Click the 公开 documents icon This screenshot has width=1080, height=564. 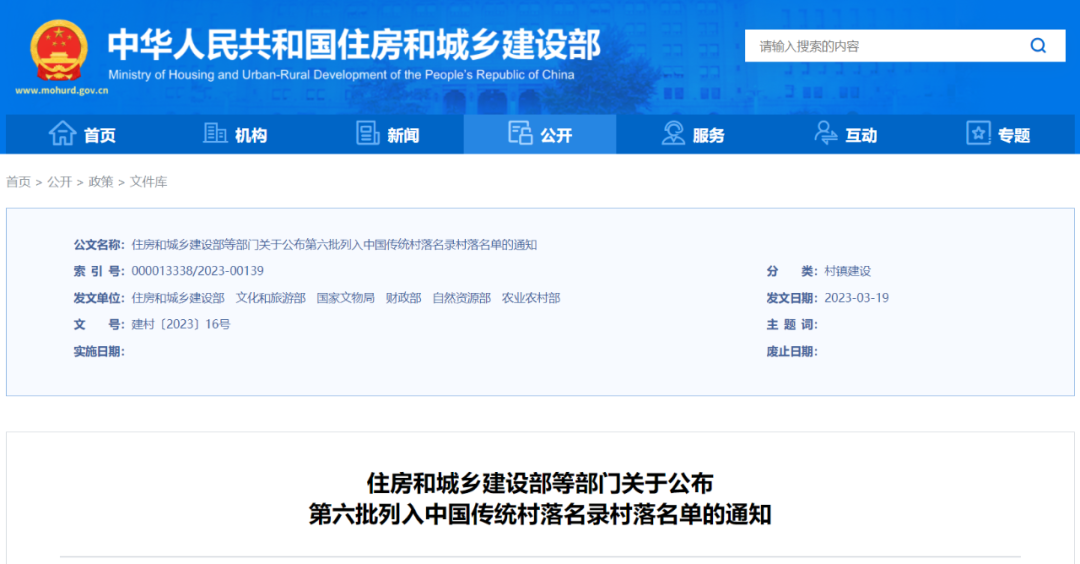[x=520, y=133]
